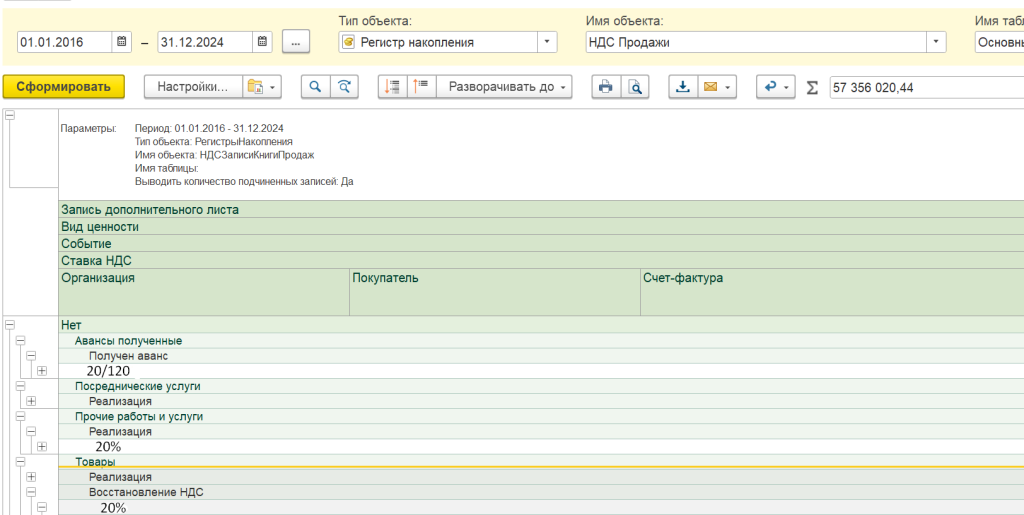Open print preview icon

pos(635,86)
